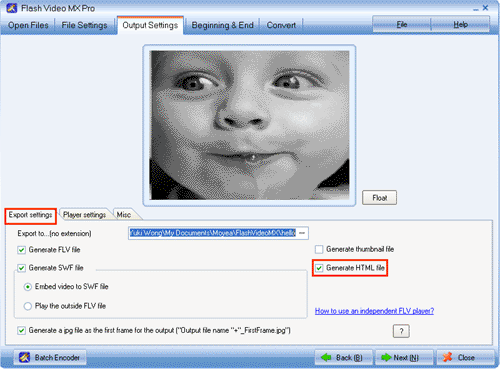Click the Float button
The height and width of the screenshot is (369, 500).
point(379,198)
